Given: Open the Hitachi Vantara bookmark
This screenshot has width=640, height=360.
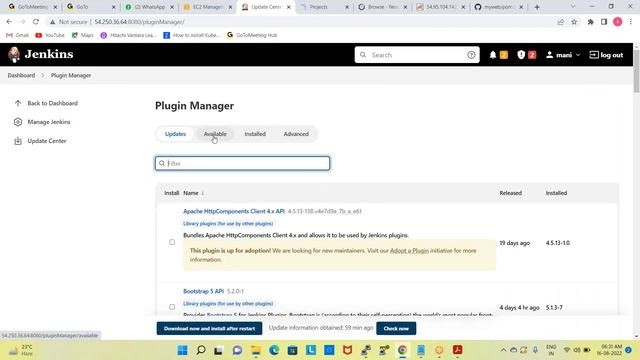Looking at the screenshot, I should pyautogui.click(x=128, y=35).
